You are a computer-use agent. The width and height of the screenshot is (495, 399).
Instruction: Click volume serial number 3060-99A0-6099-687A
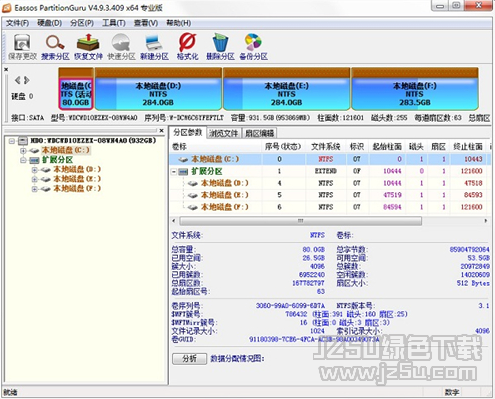click(x=290, y=306)
